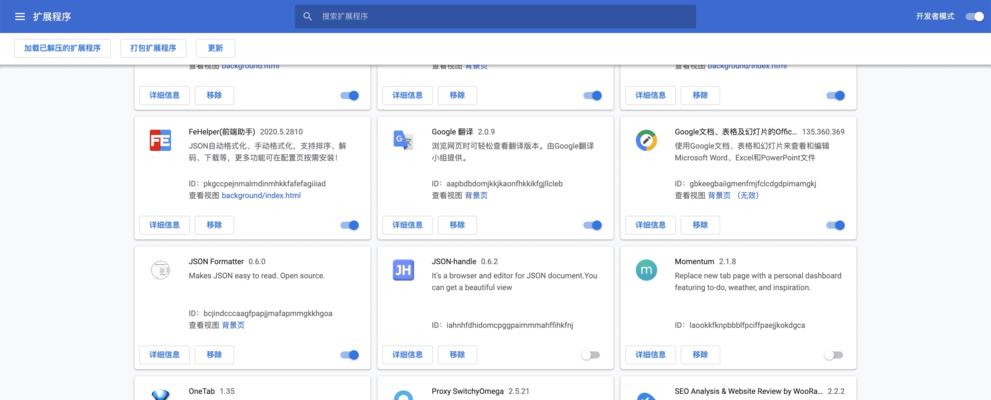This screenshot has width=991, height=400.
Task: Click the JSON-handle JH icon
Action: [x=403, y=270]
